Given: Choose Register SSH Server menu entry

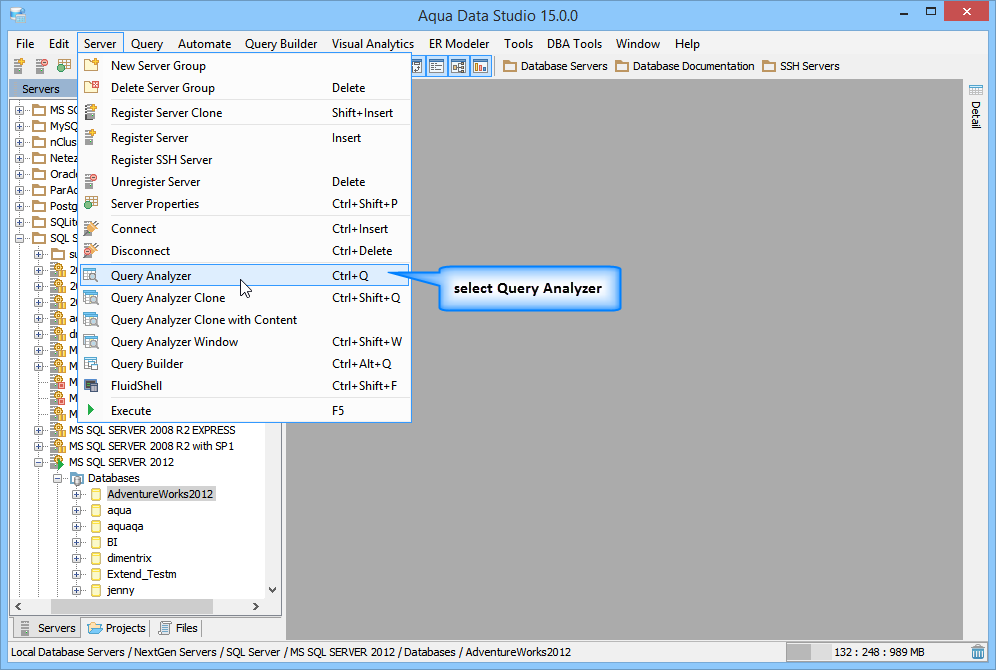Looking at the screenshot, I should coord(245,159).
